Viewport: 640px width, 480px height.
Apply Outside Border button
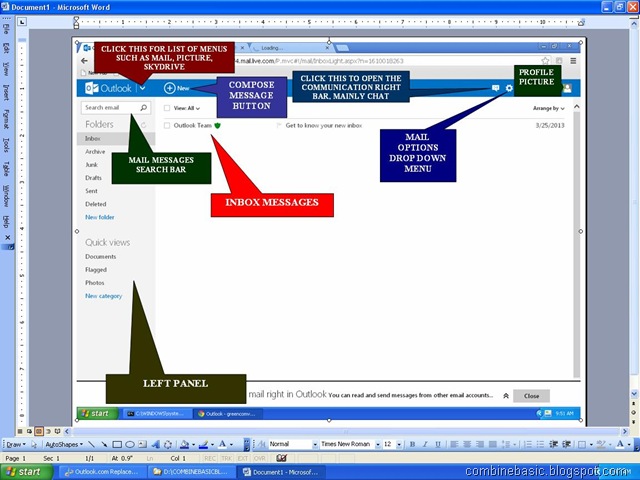[x=582, y=444]
